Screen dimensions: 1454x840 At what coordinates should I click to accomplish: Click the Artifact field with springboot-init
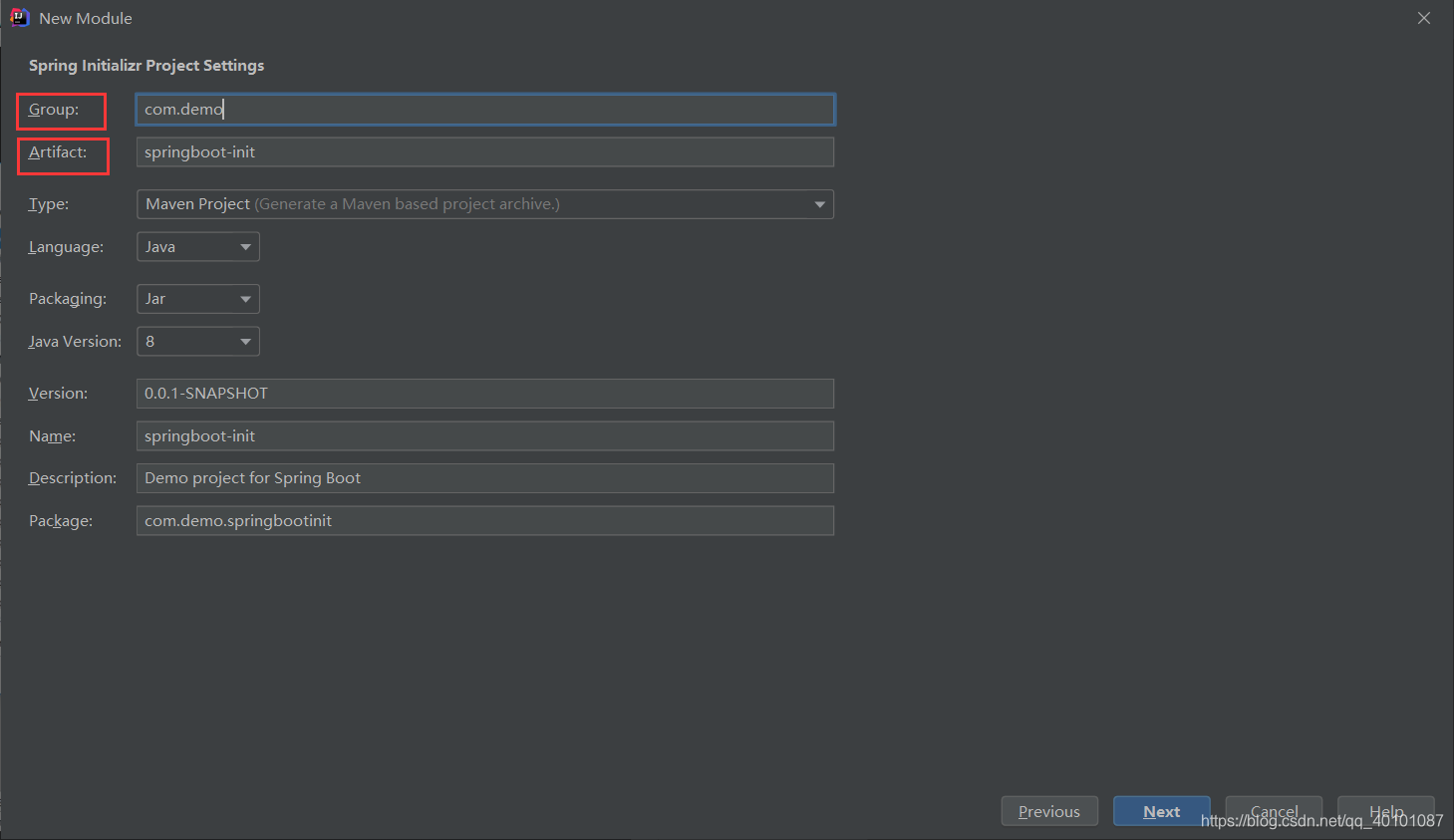point(485,152)
